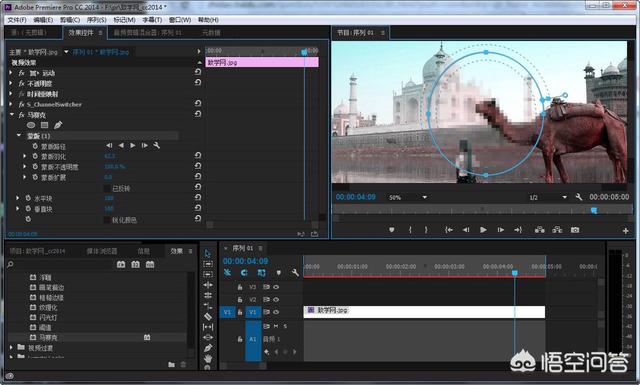Export frame with the camera icon

pyautogui.click(x=575, y=230)
